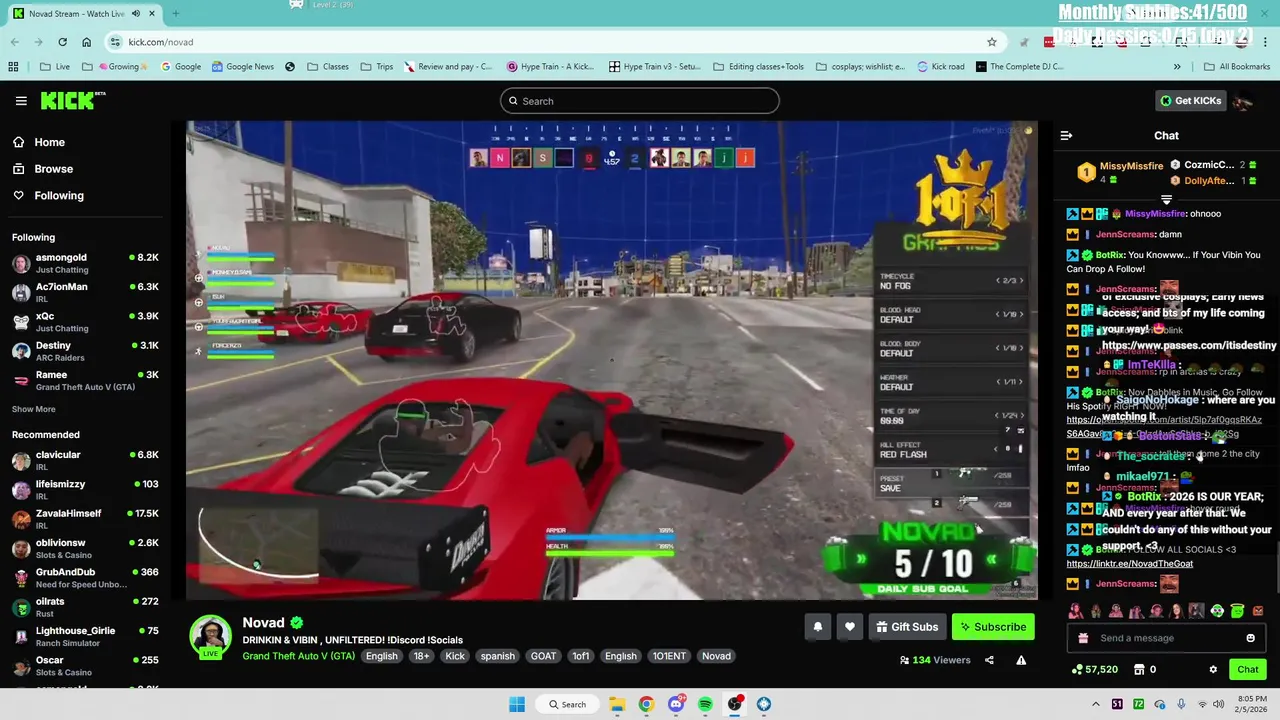Open the Kick road bookmark
1280x720 pixels.
pos(941,67)
